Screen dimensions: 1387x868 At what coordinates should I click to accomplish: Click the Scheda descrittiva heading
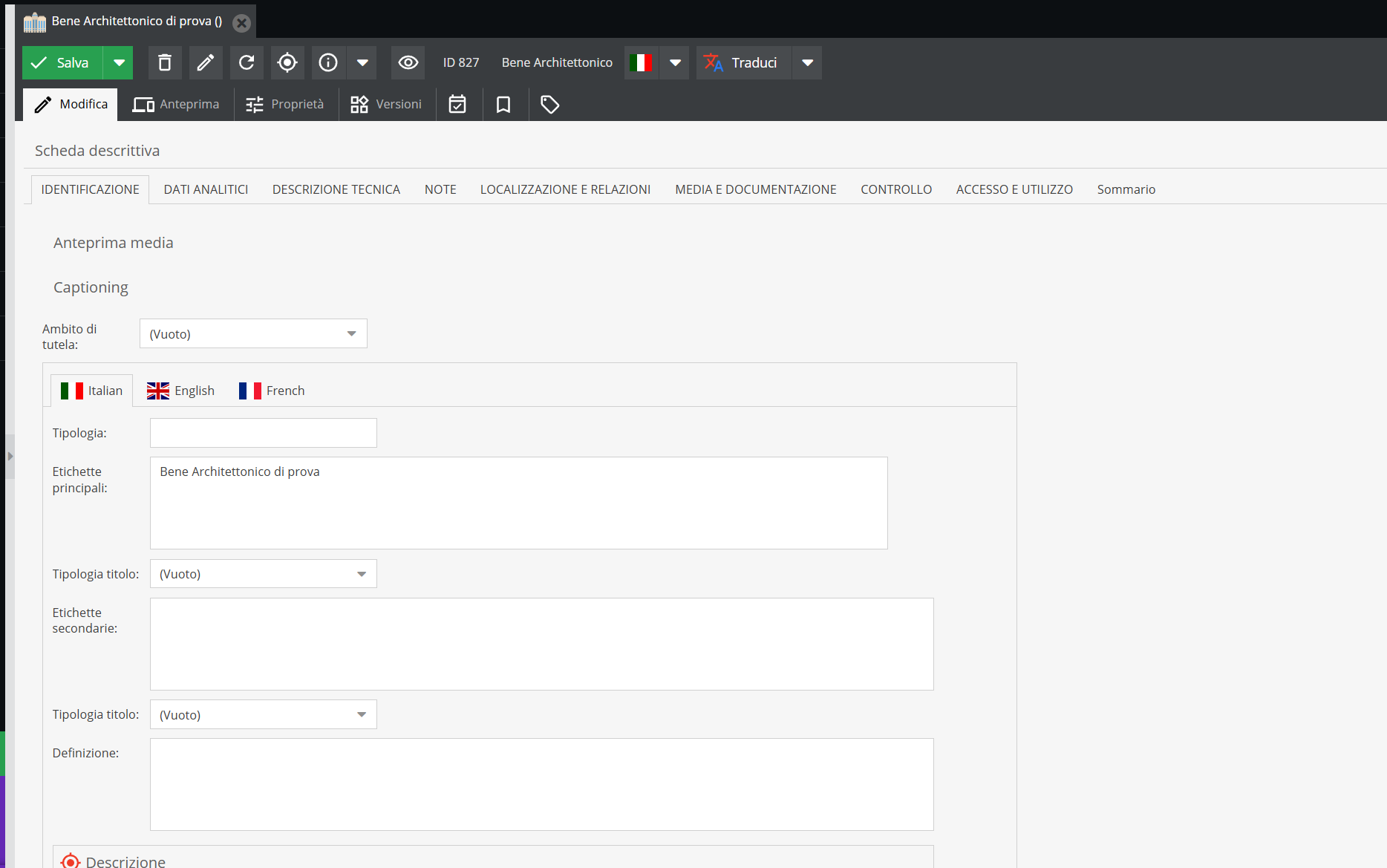pyautogui.click(x=97, y=151)
